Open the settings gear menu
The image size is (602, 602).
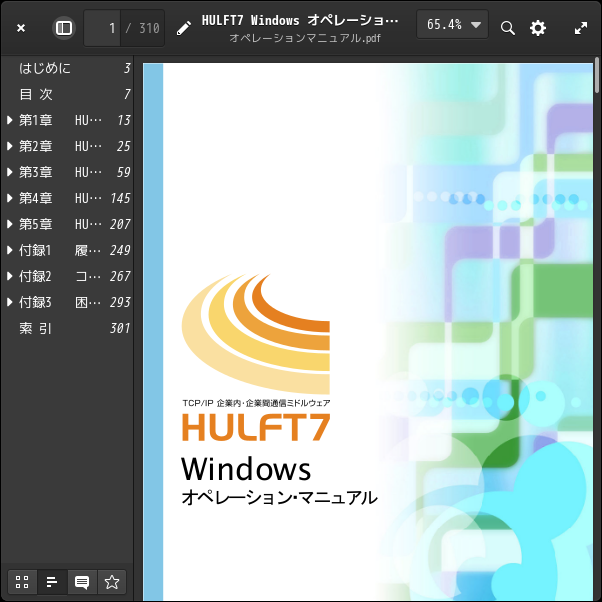[538, 28]
